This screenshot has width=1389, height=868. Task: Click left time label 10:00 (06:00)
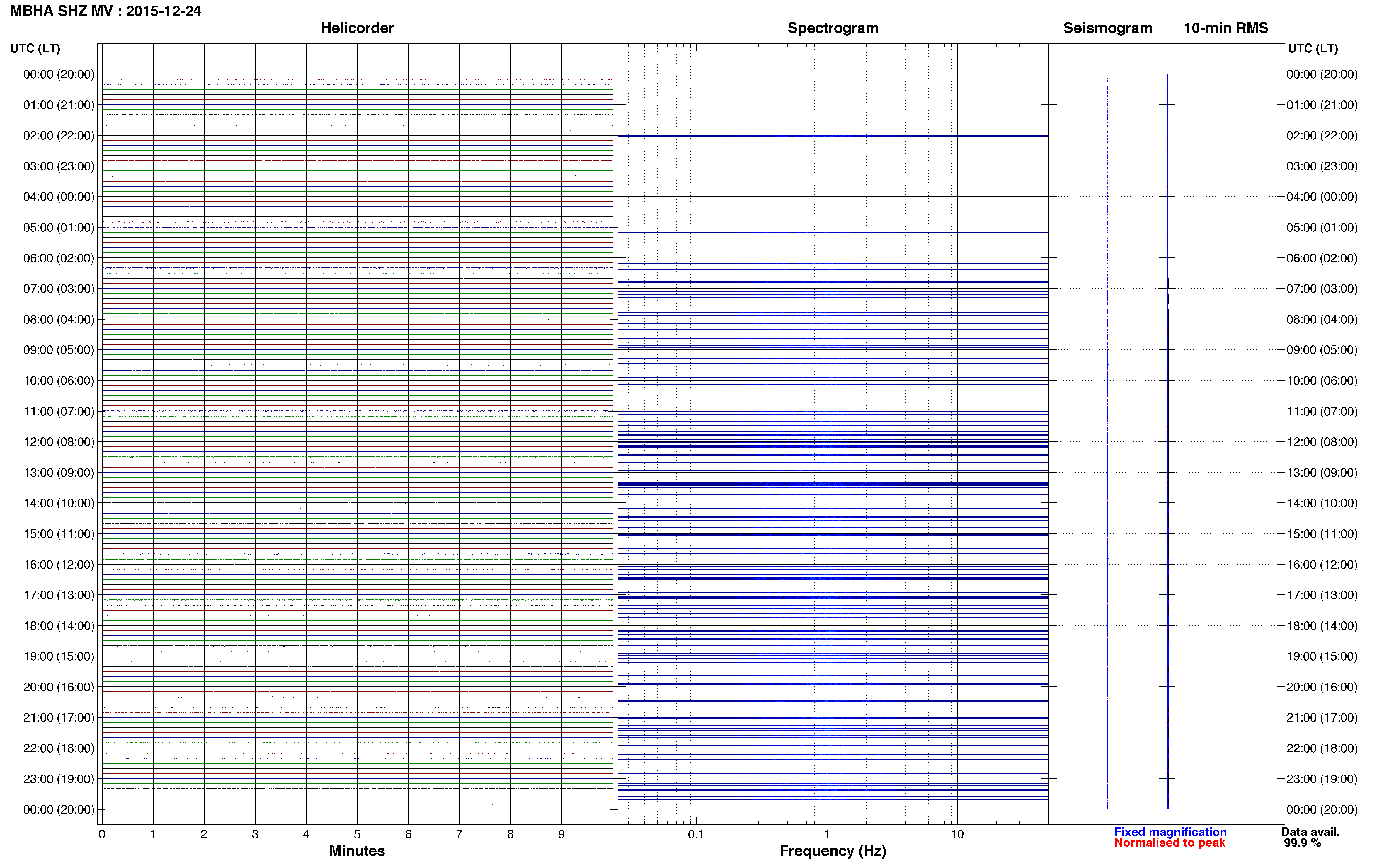59,381
